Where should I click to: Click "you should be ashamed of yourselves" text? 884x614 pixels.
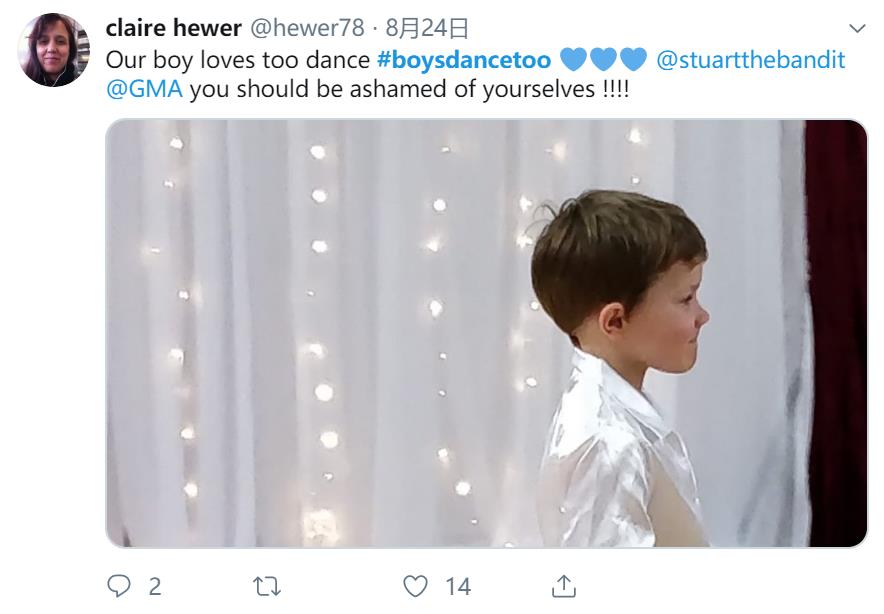coord(392,89)
